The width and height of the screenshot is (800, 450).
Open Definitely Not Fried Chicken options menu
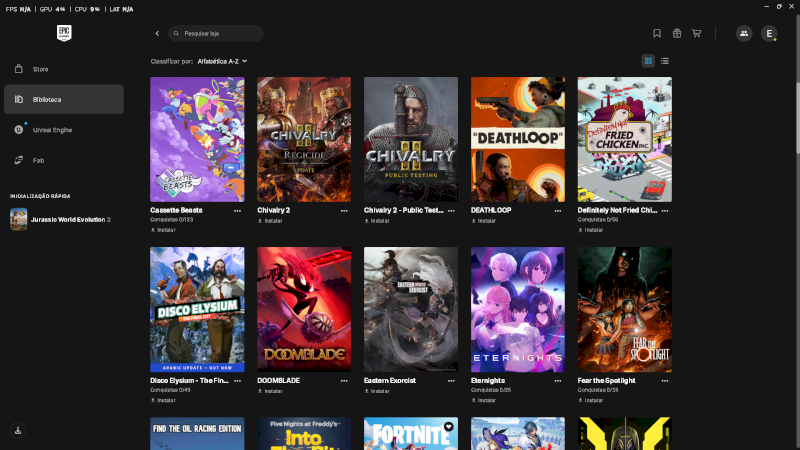coord(665,211)
